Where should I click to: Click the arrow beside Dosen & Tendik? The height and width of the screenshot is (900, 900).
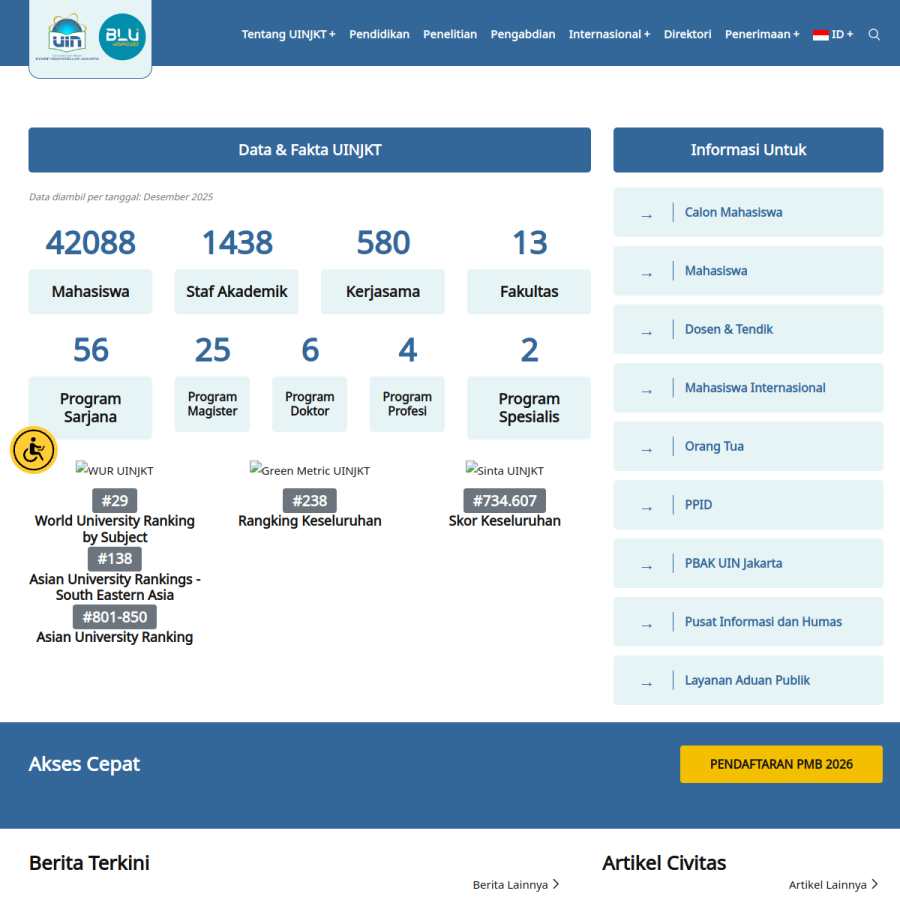[x=647, y=333]
